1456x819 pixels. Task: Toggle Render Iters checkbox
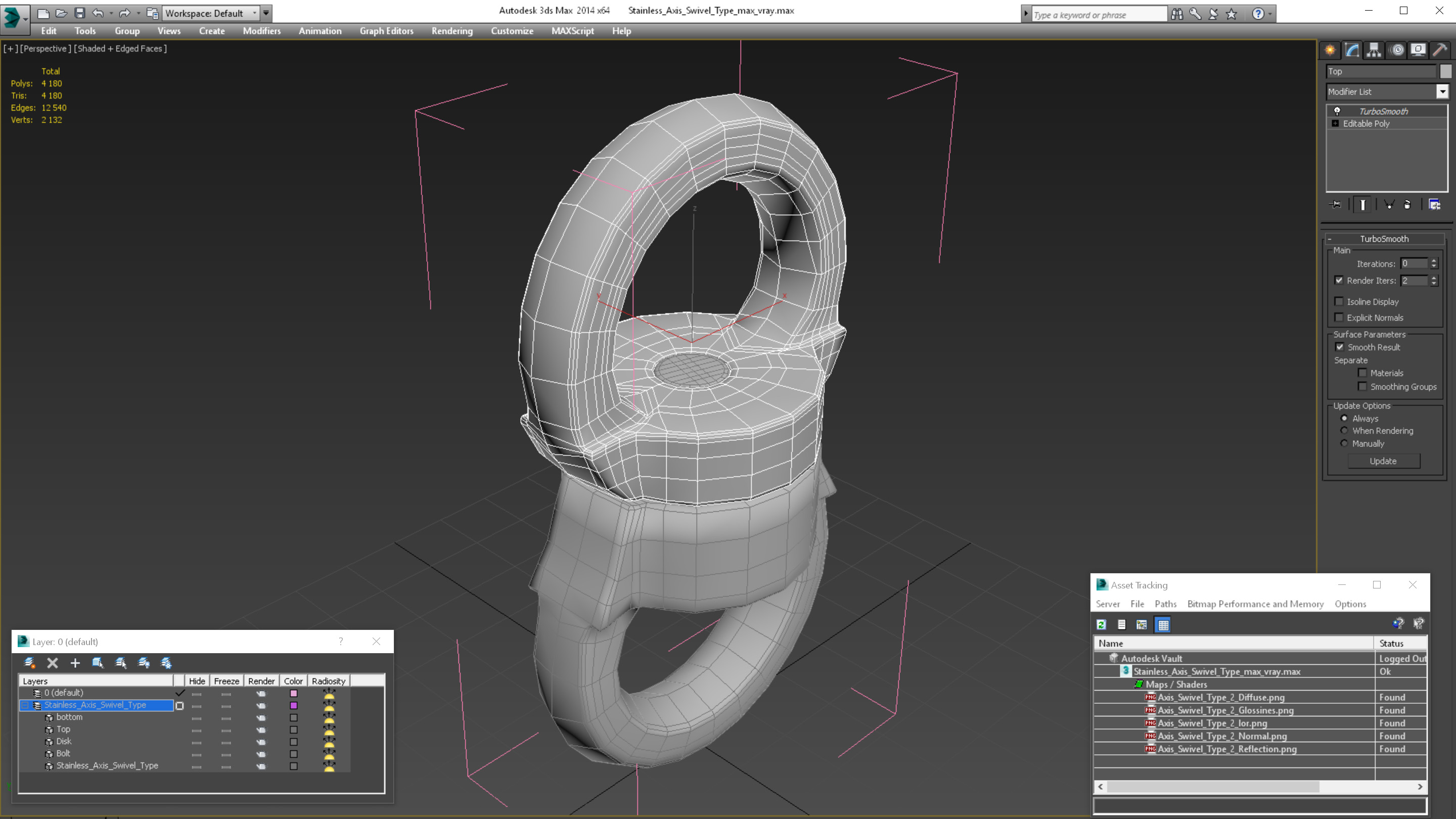click(1338, 281)
